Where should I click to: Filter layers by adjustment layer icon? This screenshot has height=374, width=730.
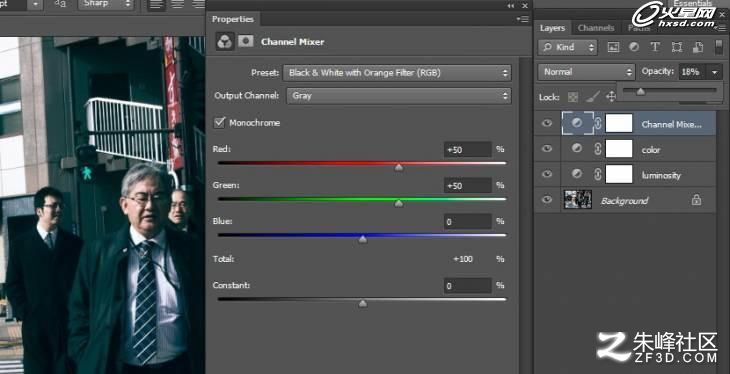click(634, 47)
